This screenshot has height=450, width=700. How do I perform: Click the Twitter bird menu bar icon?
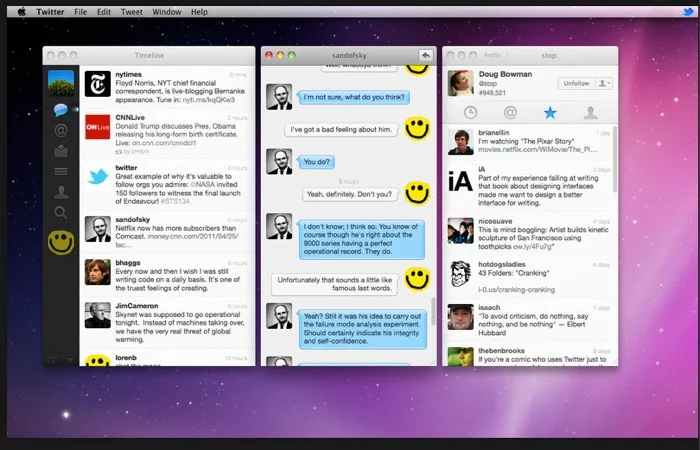(688, 12)
